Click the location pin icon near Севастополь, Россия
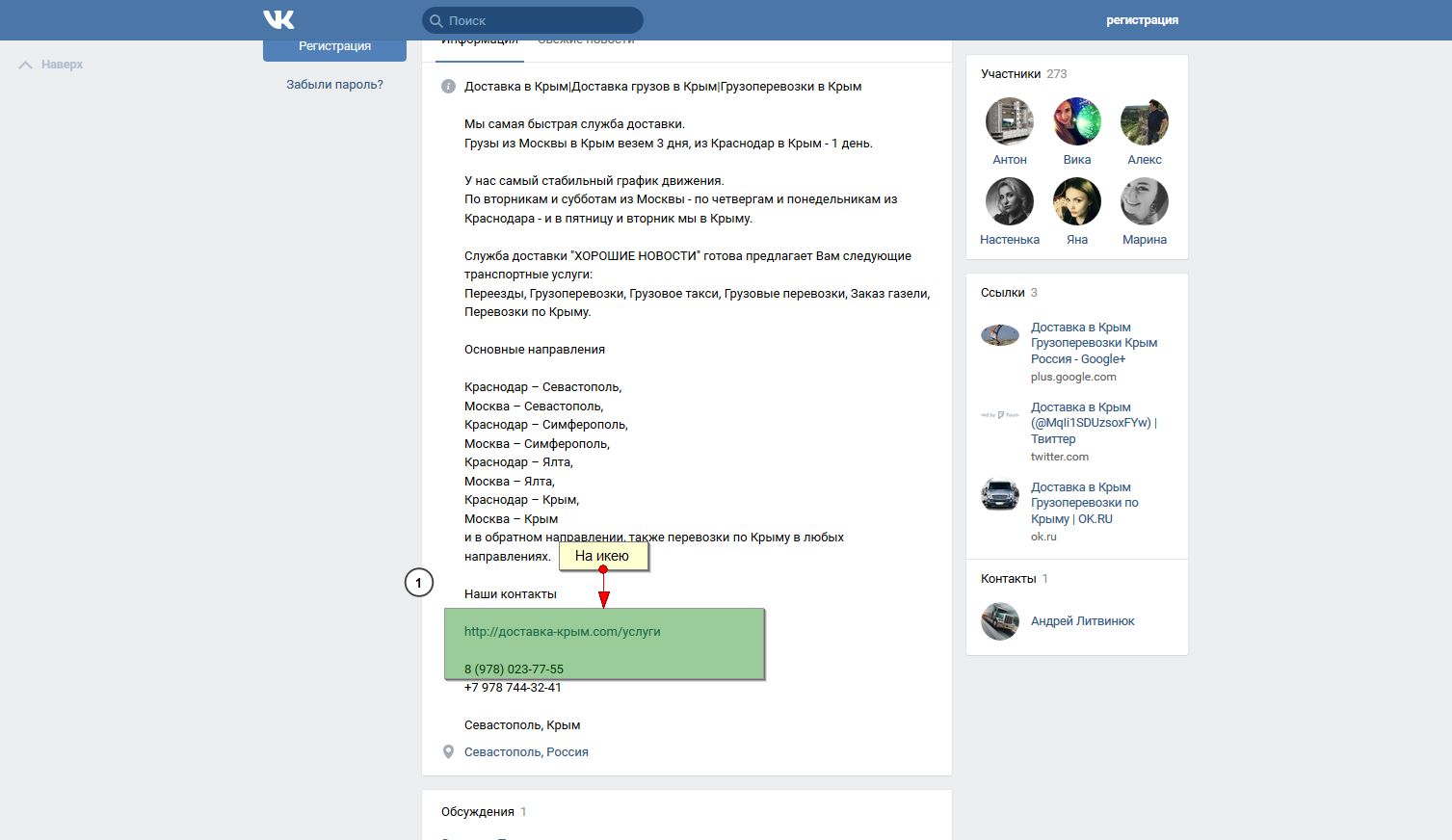Screen dimensions: 1452x840 [448, 752]
